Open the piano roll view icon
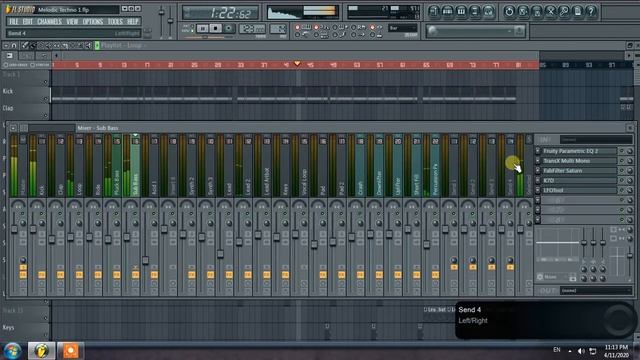 pyautogui.click(x=461, y=11)
